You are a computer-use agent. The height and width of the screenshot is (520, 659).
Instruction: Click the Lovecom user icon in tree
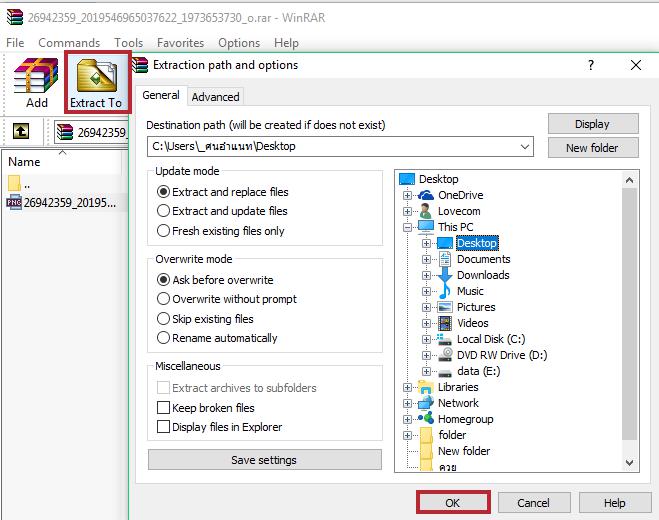pyautogui.click(x=425, y=211)
